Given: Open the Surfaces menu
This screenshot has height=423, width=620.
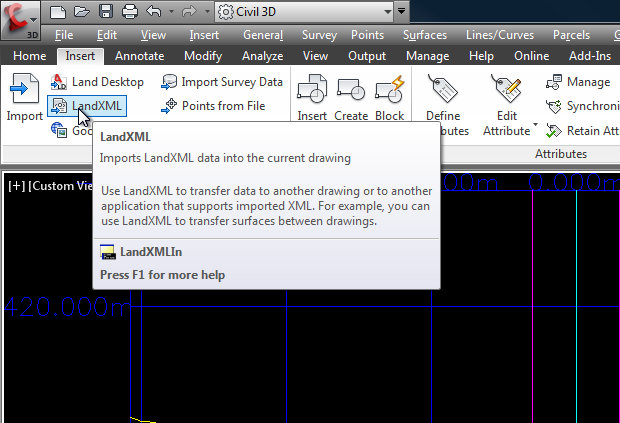Looking at the screenshot, I should coord(425,35).
